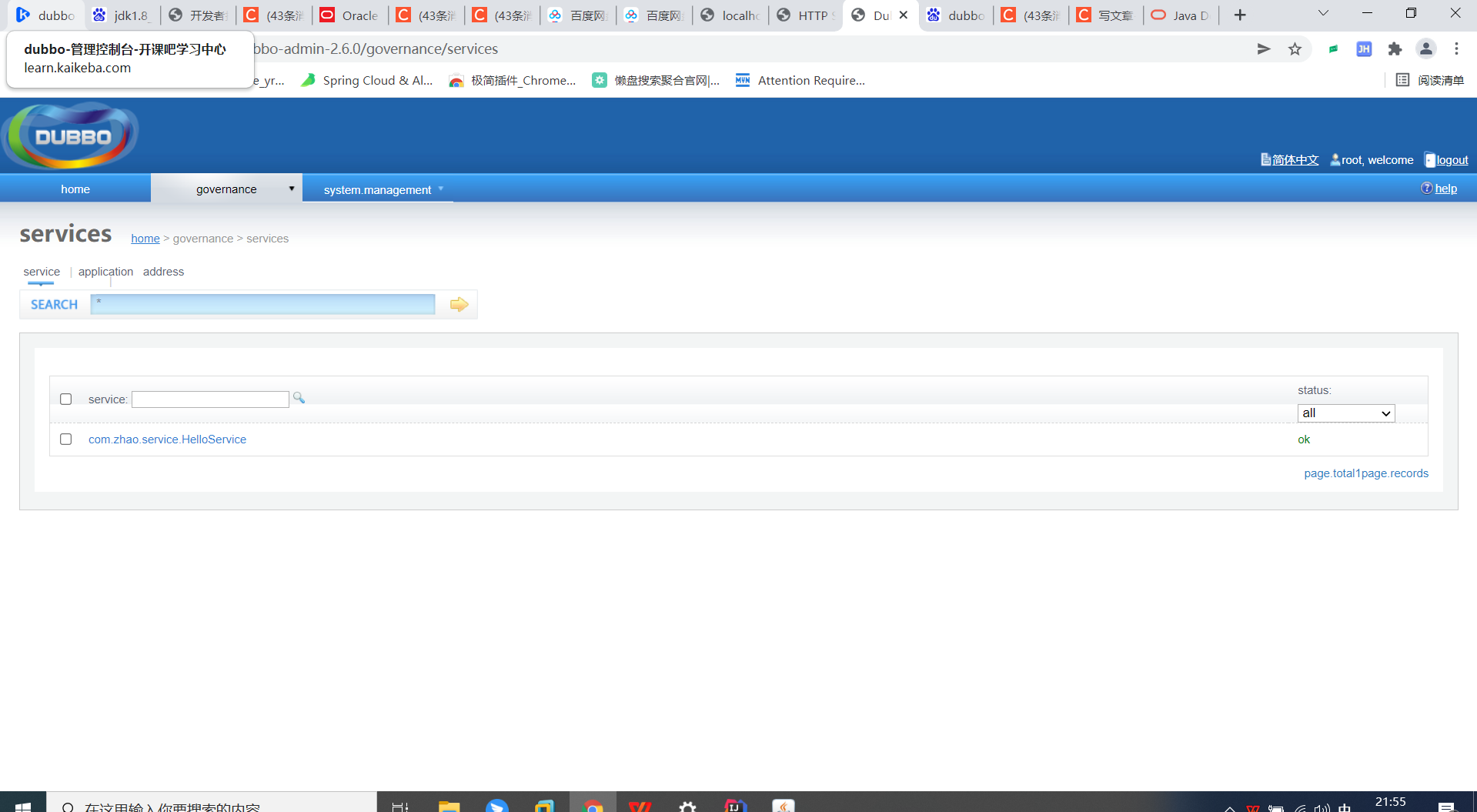Open File Explorer from the taskbar

pyautogui.click(x=449, y=805)
